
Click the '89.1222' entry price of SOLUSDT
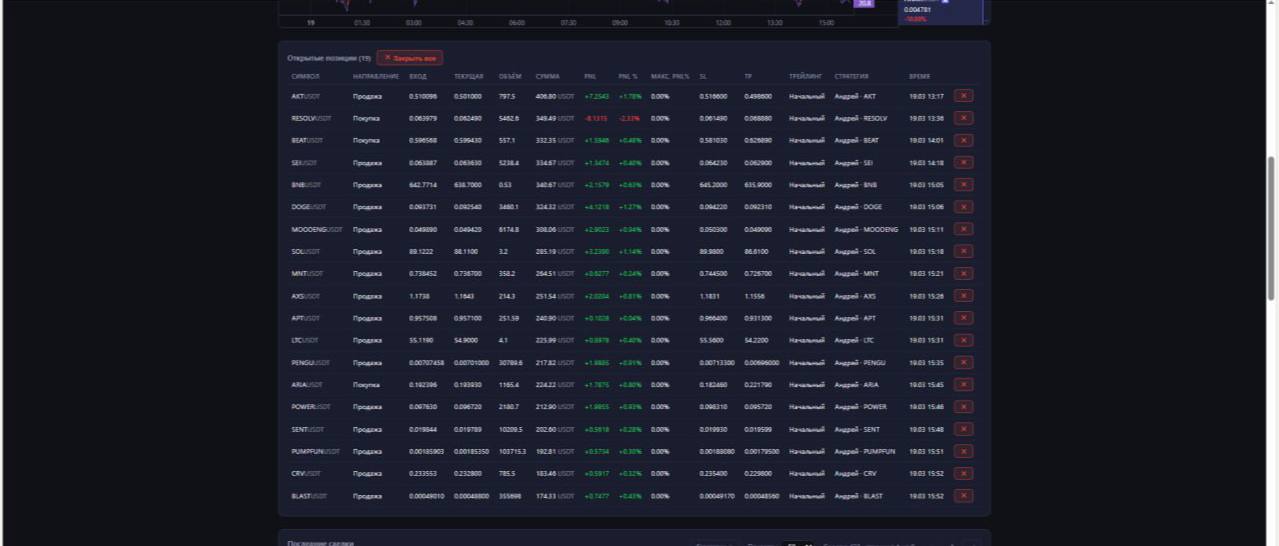pyautogui.click(x=421, y=251)
